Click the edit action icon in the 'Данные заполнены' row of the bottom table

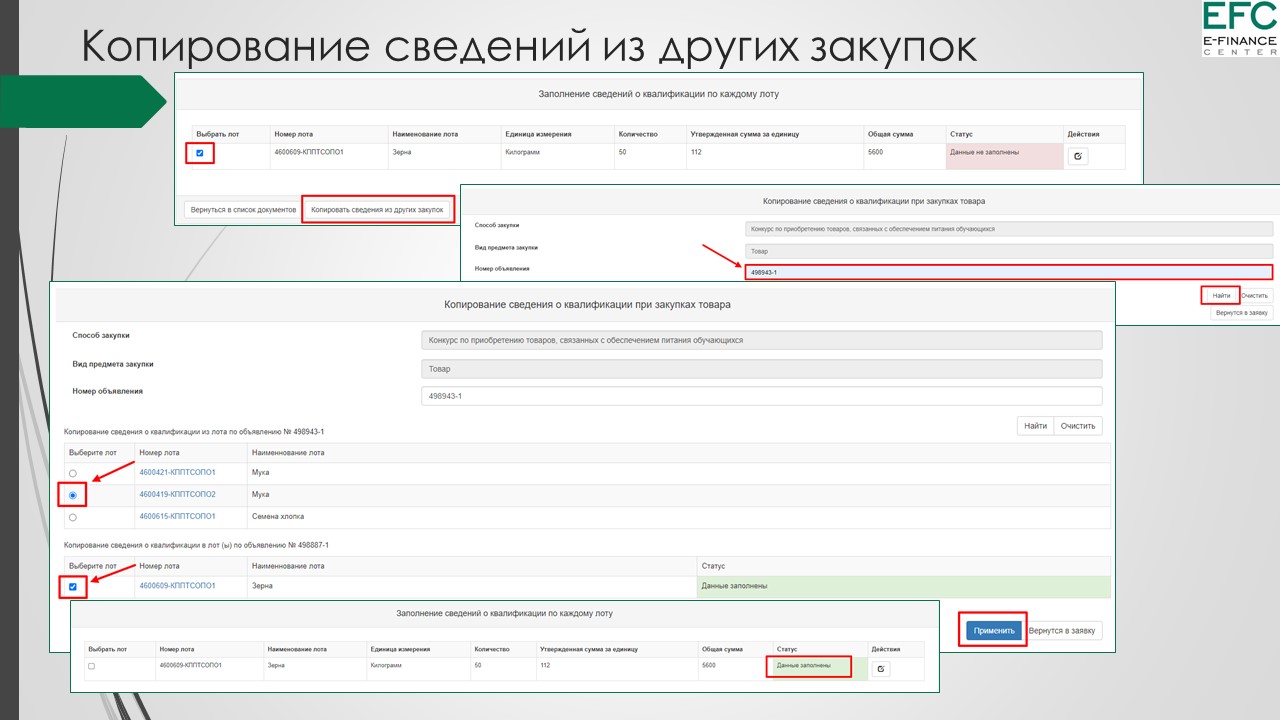pos(880,669)
